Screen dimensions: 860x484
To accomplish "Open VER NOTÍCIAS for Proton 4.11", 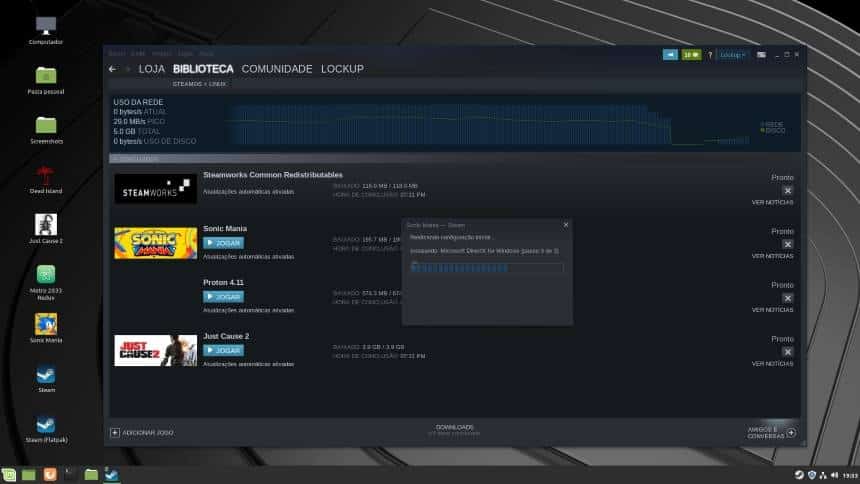I will pyautogui.click(x=772, y=310).
